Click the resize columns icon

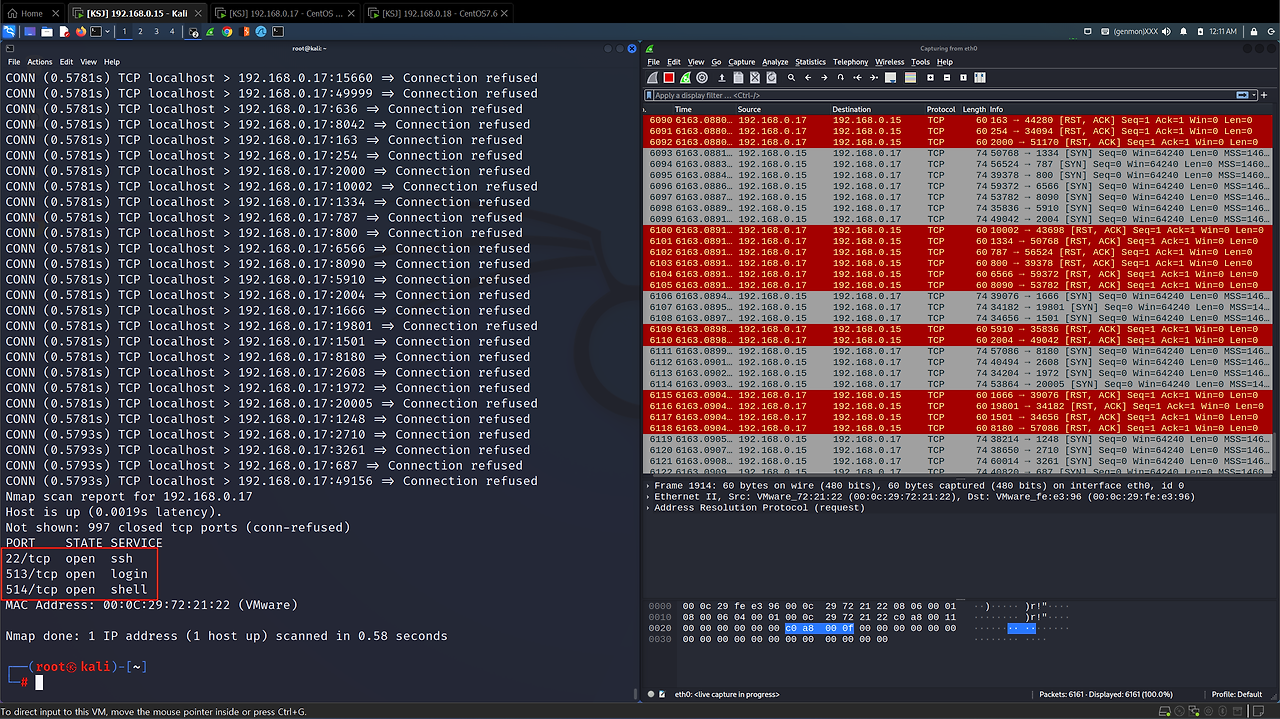click(x=980, y=77)
